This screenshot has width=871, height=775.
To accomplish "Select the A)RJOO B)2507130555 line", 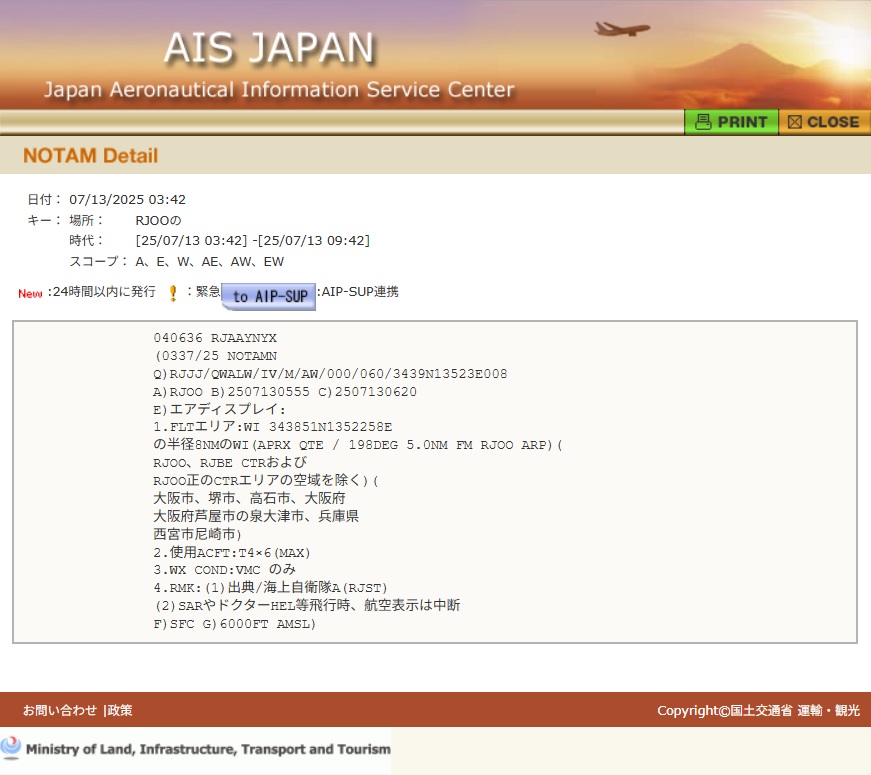I will (285, 392).
